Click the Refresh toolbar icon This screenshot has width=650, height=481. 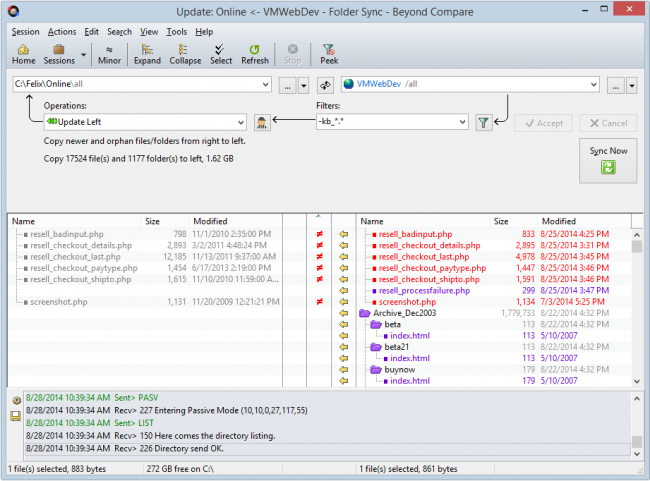(x=255, y=53)
